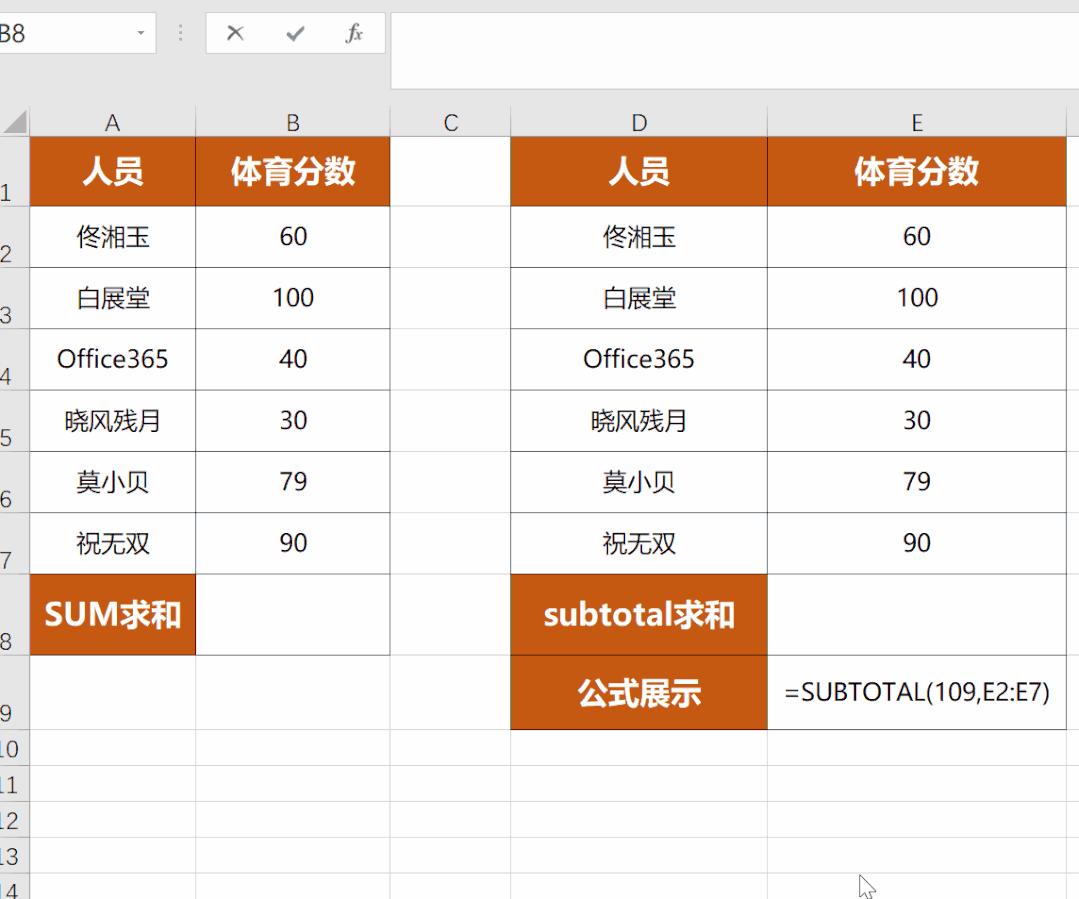Select the orange 人员 header cell

click(x=113, y=171)
